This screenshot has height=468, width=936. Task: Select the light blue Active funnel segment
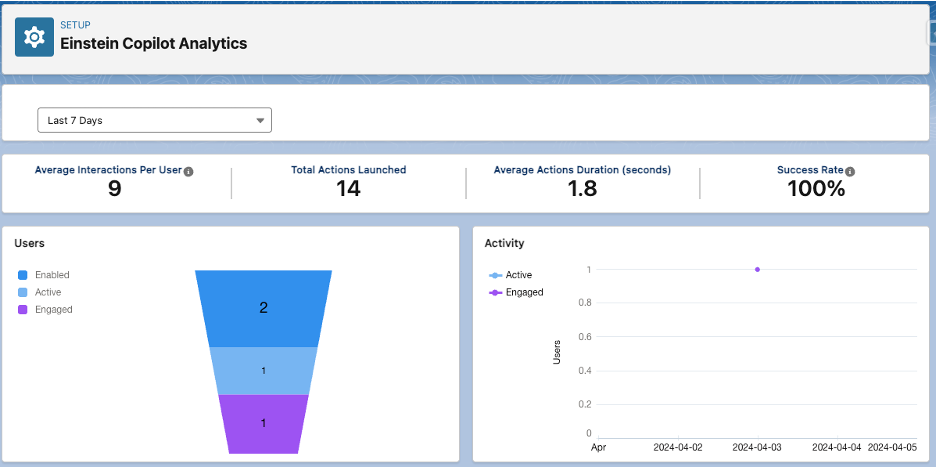coord(263,371)
